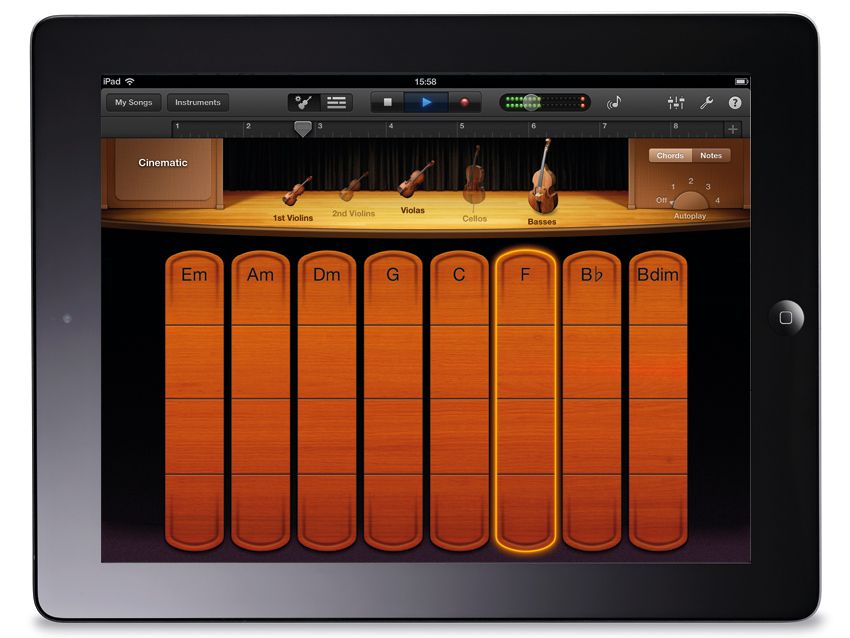The image size is (850, 638).
Task: Open the mixer level controls icon
Action: 676,101
